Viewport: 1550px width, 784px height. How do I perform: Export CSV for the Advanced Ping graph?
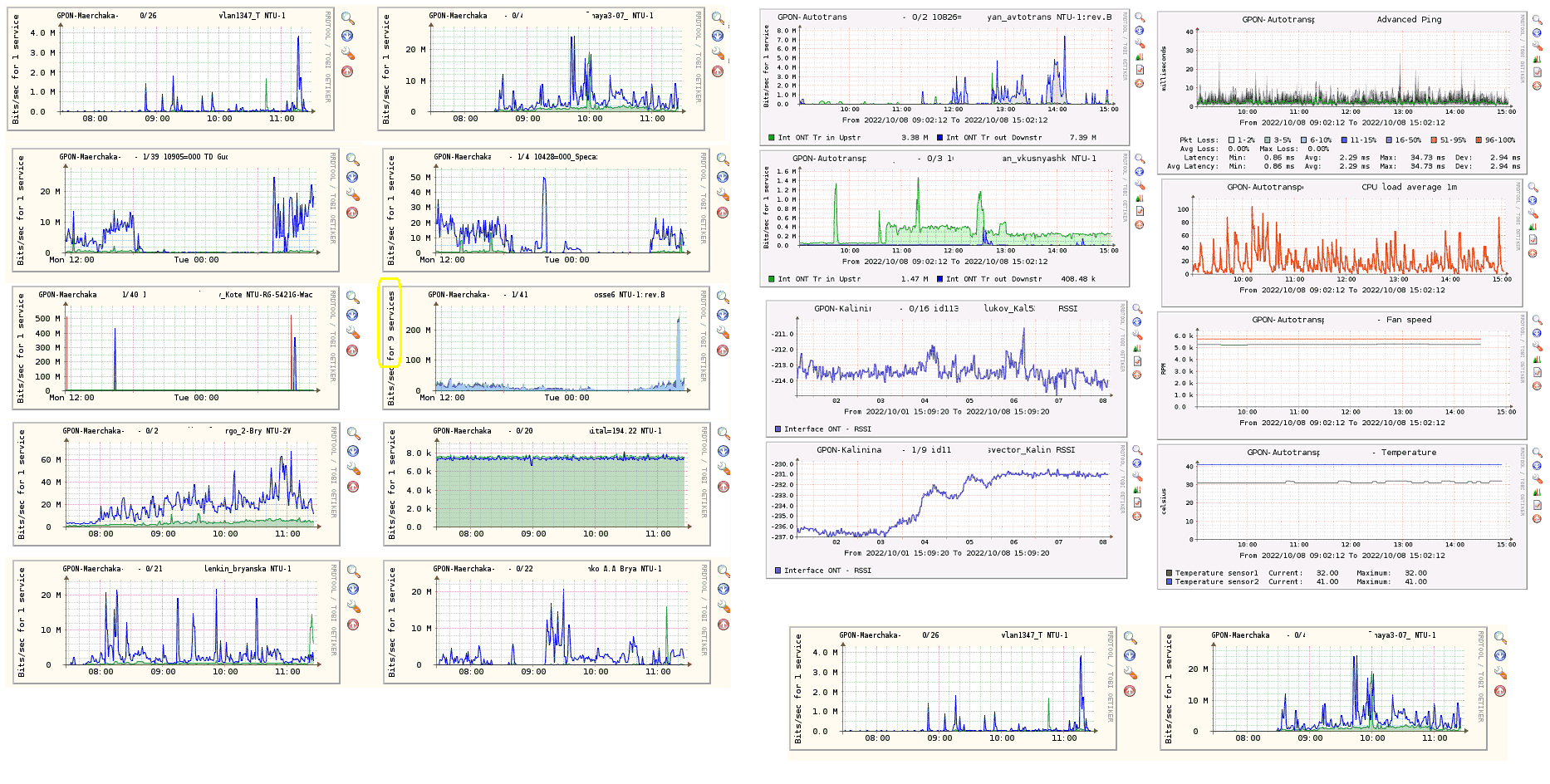1537,33
